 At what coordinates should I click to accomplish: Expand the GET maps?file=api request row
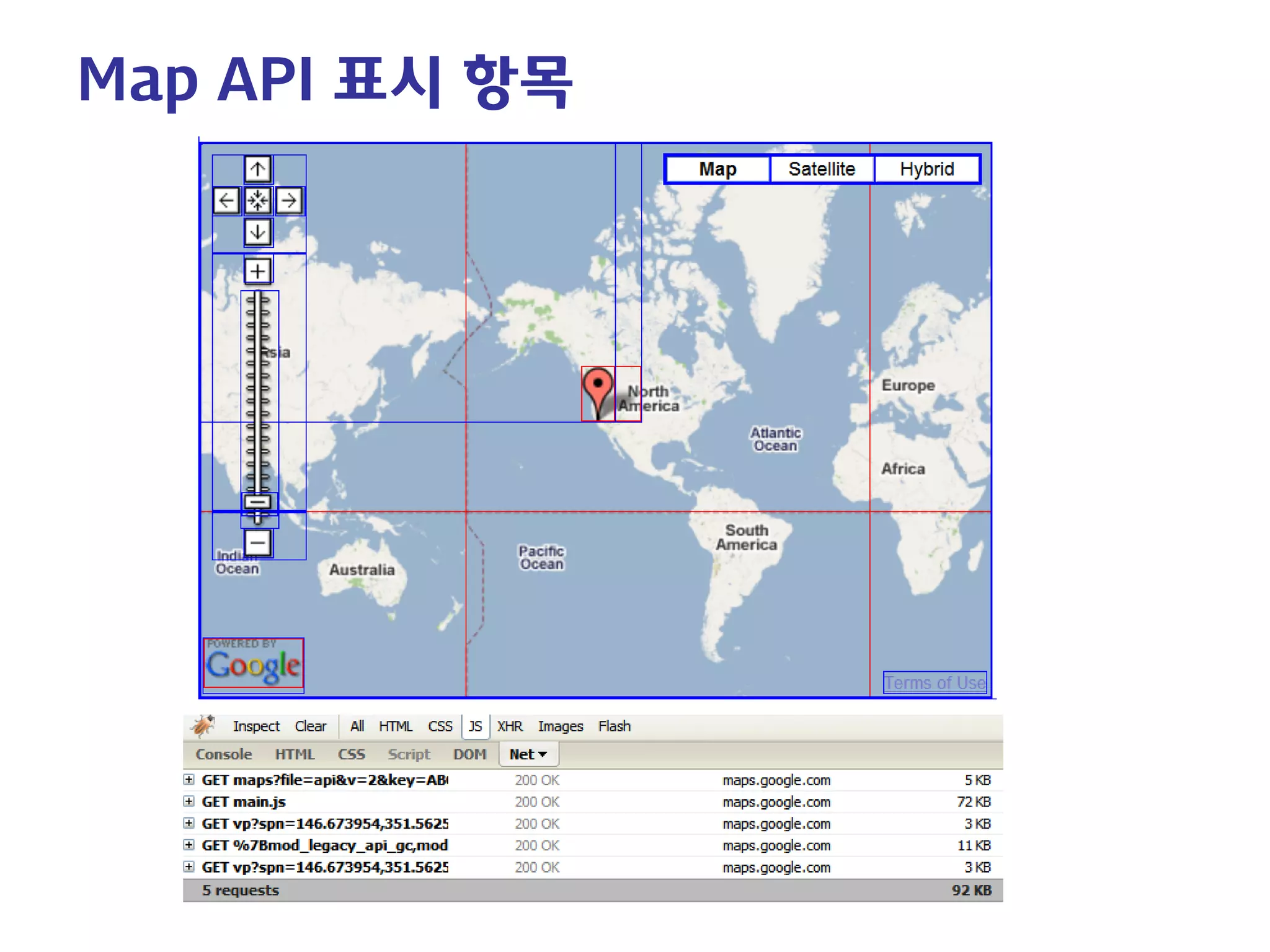189,780
